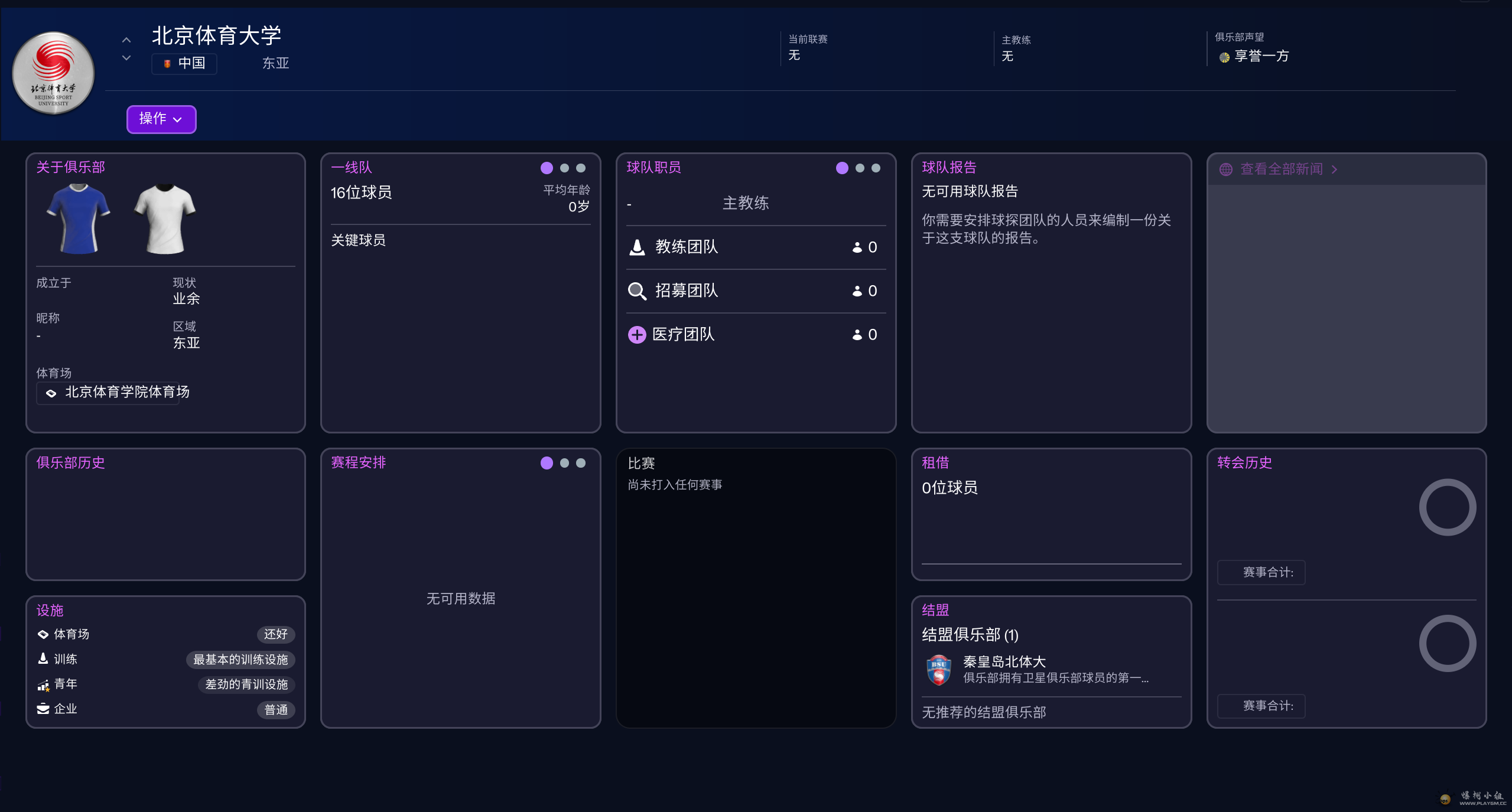This screenshot has height=812, width=1512.
Task: Select the second page dot in the first team panel
Action: coord(564,168)
